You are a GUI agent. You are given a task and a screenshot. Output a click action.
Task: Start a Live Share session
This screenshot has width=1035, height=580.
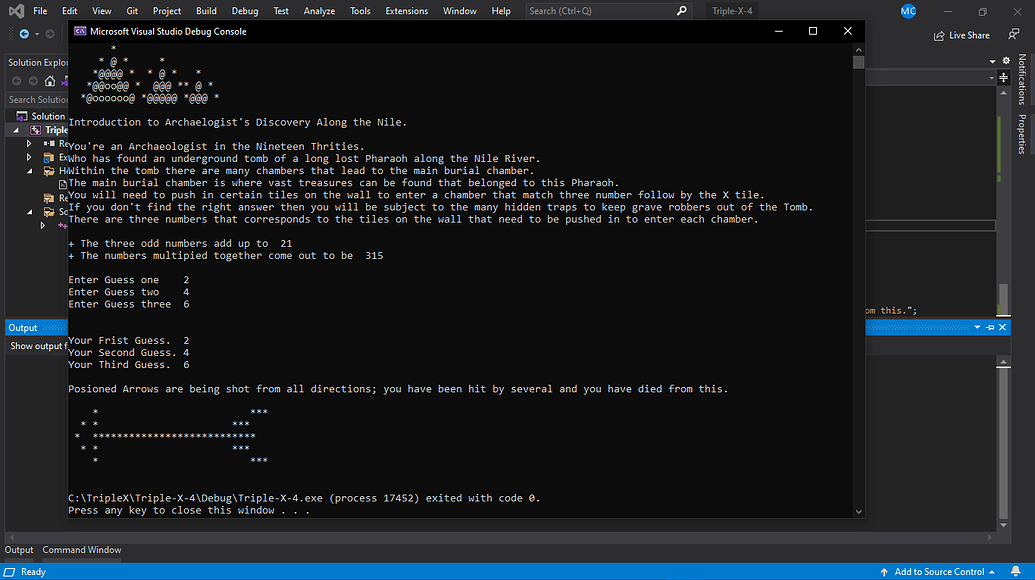pyautogui.click(x=961, y=35)
